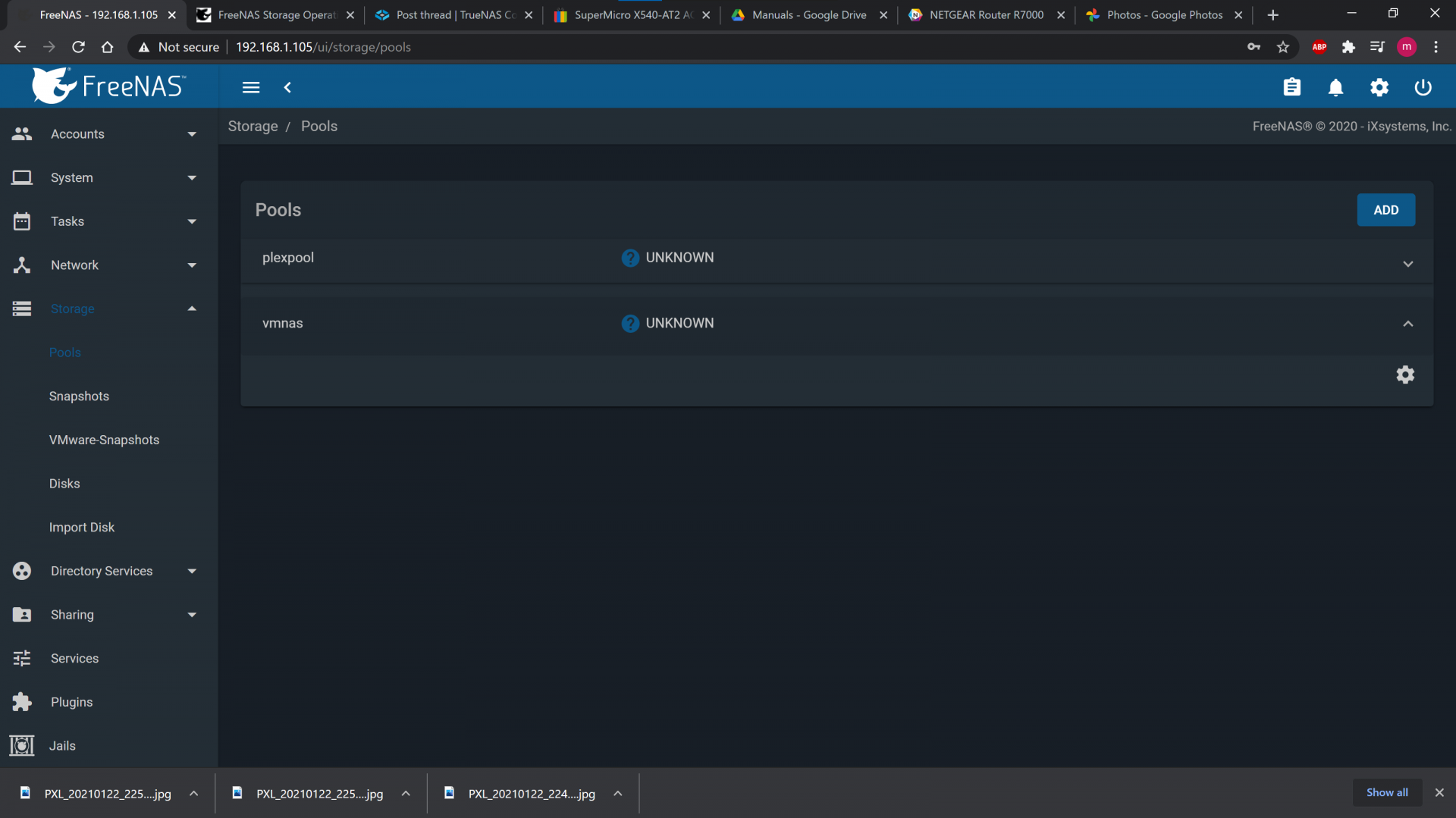Viewport: 1456px width, 818px height.
Task: Select the Pools submenu item
Action: pos(65,353)
